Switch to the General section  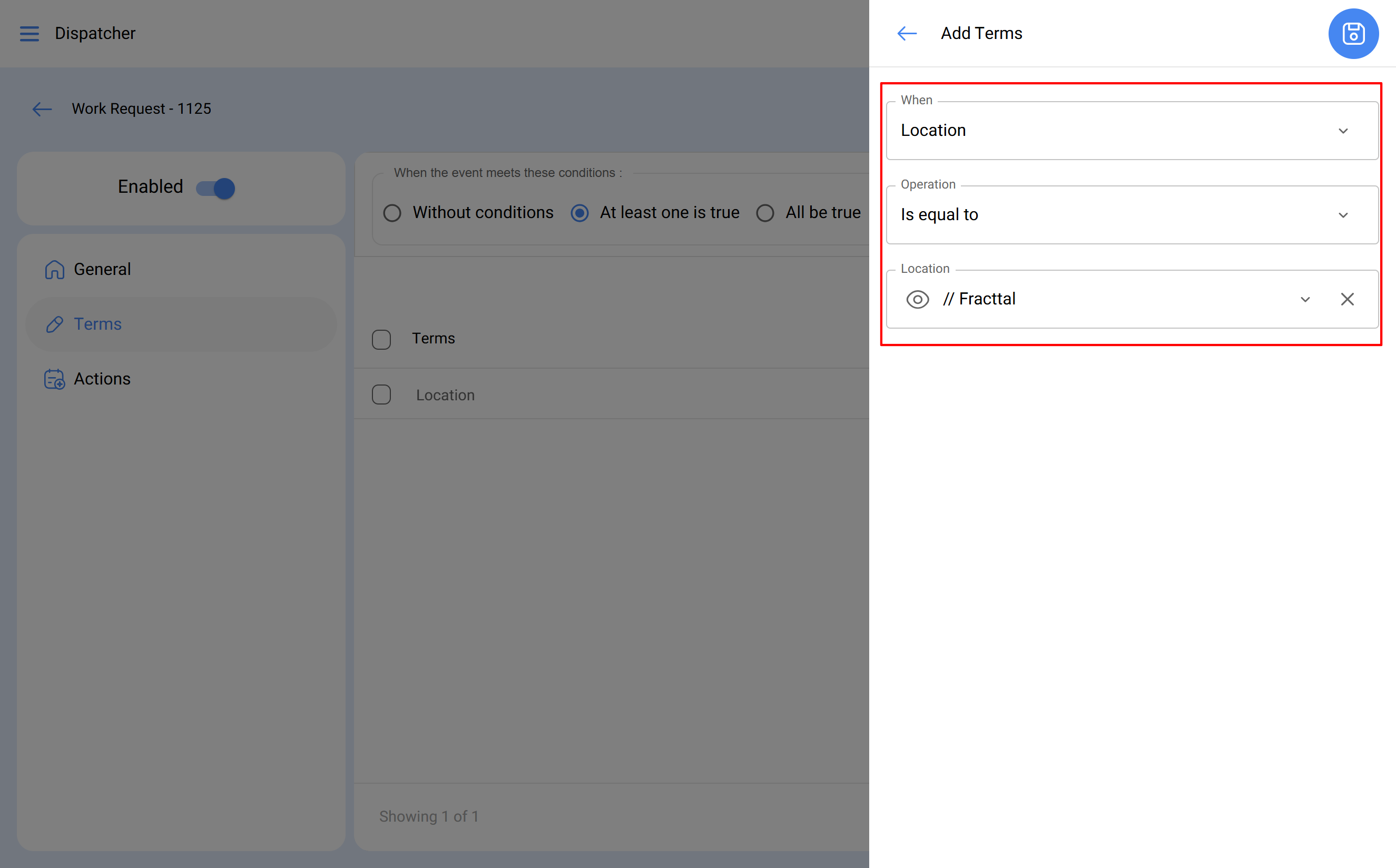point(102,269)
